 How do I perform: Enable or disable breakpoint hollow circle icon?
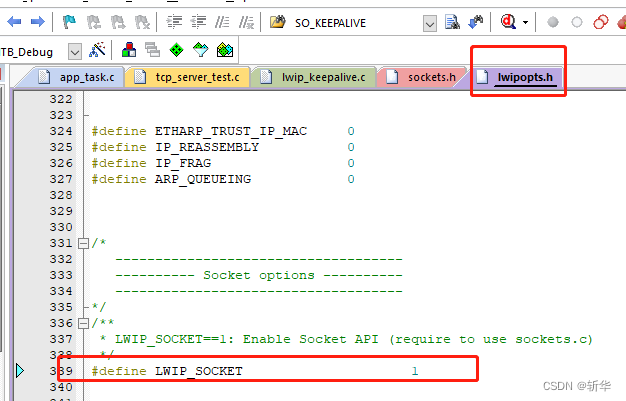tap(577, 22)
